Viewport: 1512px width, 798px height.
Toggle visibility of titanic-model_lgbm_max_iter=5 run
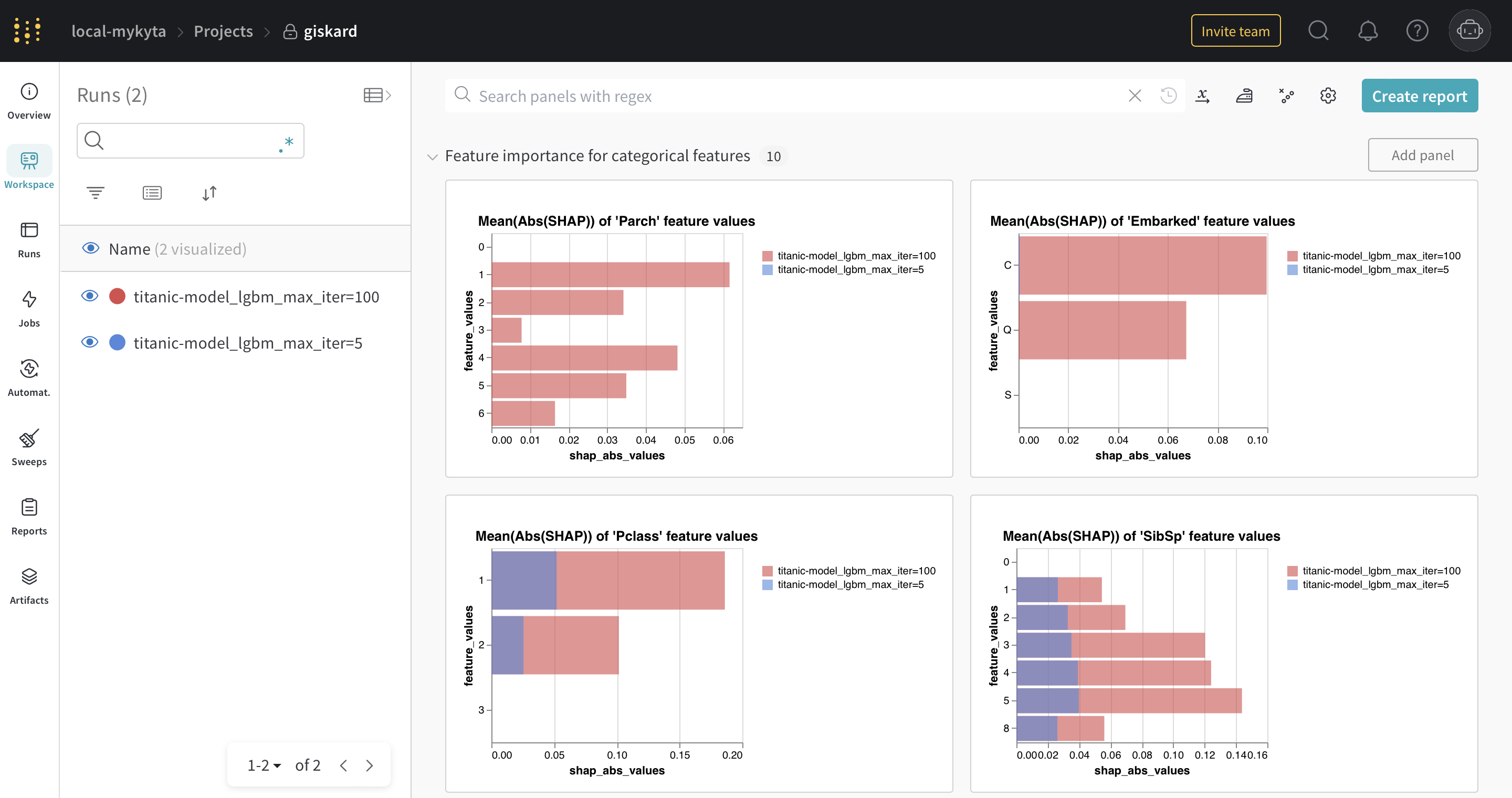[89, 341]
